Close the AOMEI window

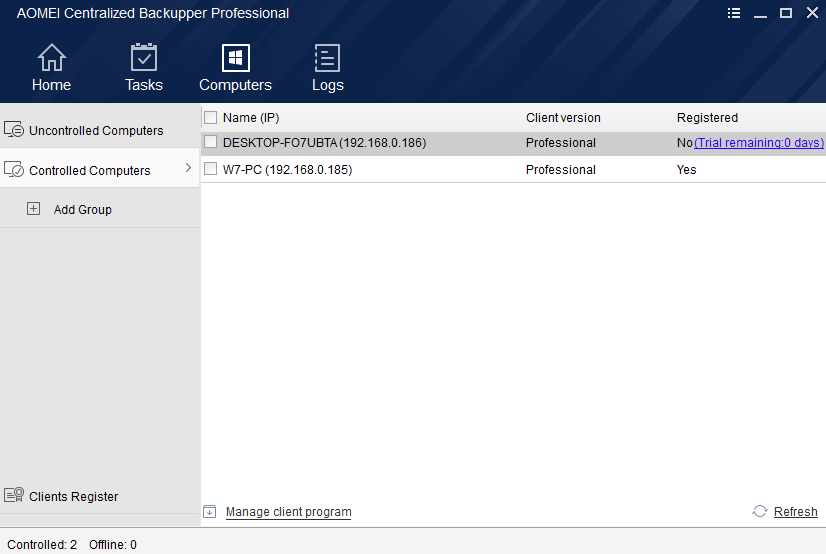click(812, 13)
